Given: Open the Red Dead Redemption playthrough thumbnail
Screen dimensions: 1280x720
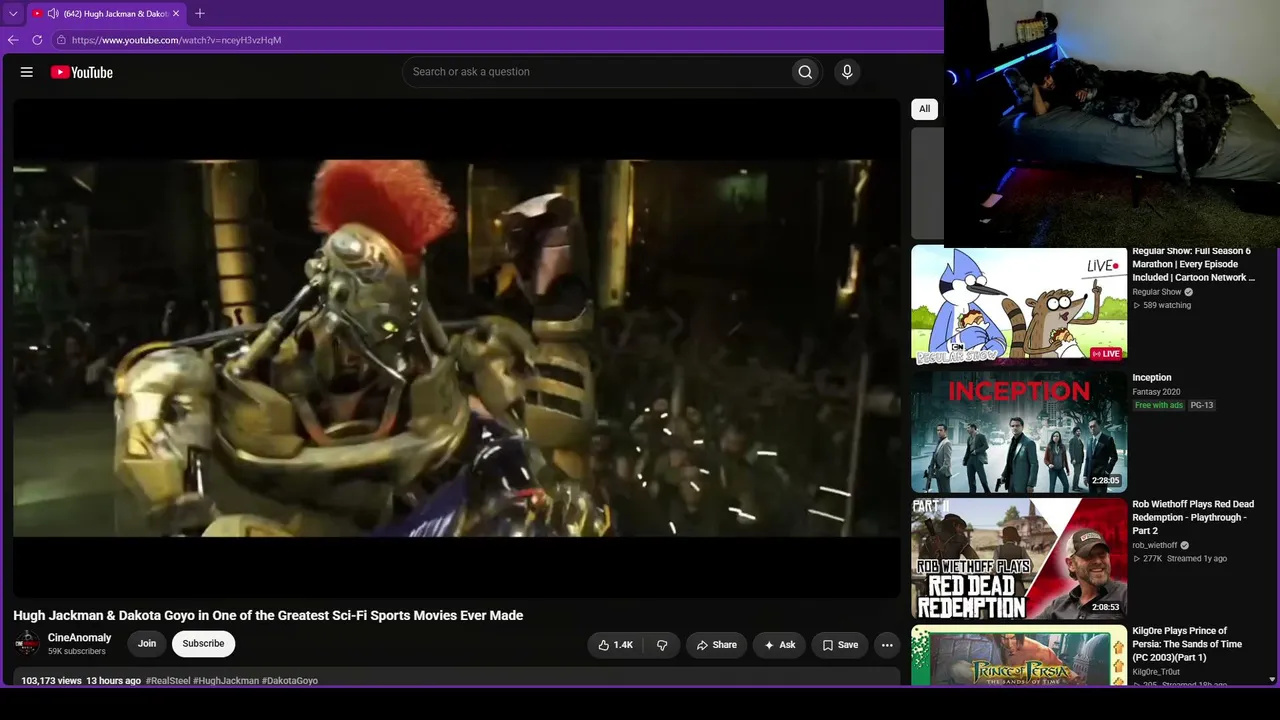Looking at the screenshot, I should (1019, 559).
